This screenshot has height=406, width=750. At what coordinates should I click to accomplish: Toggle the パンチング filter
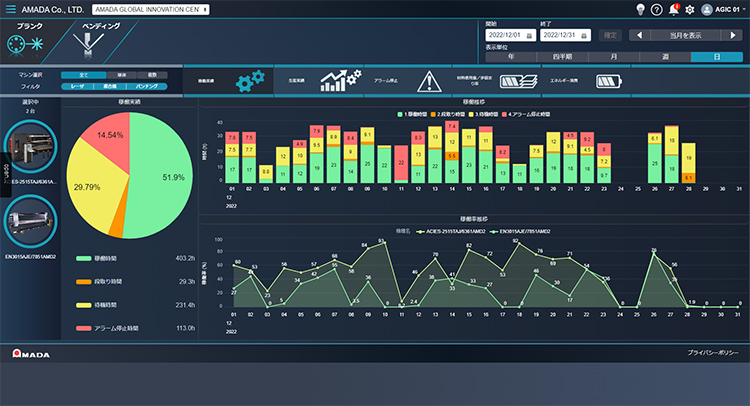coord(145,87)
